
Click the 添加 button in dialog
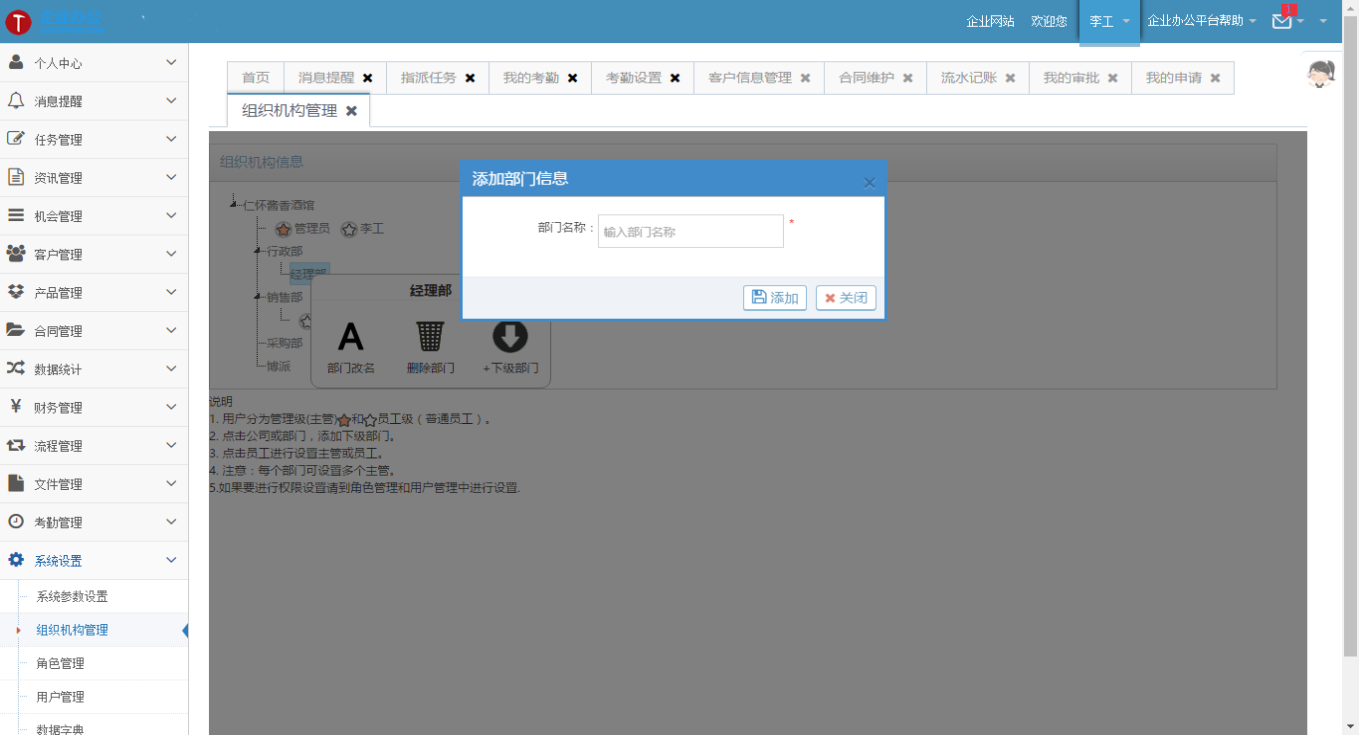[775, 298]
